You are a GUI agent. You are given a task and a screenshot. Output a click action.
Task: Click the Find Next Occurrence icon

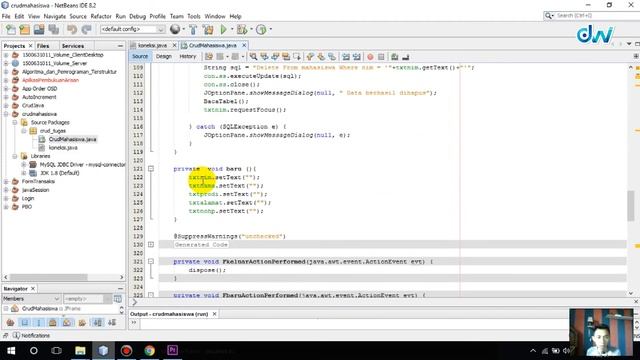coord(275,57)
